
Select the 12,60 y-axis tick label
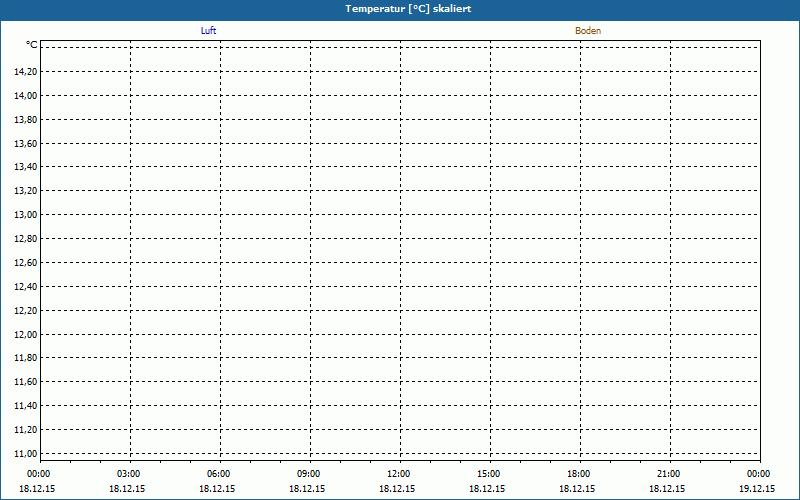(26, 263)
